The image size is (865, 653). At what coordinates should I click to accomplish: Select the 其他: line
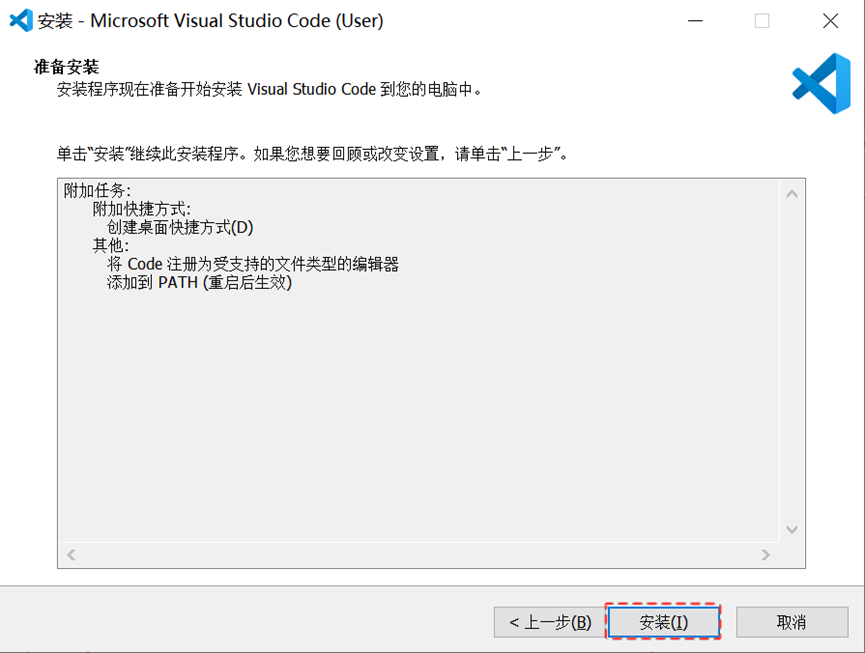coord(110,245)
